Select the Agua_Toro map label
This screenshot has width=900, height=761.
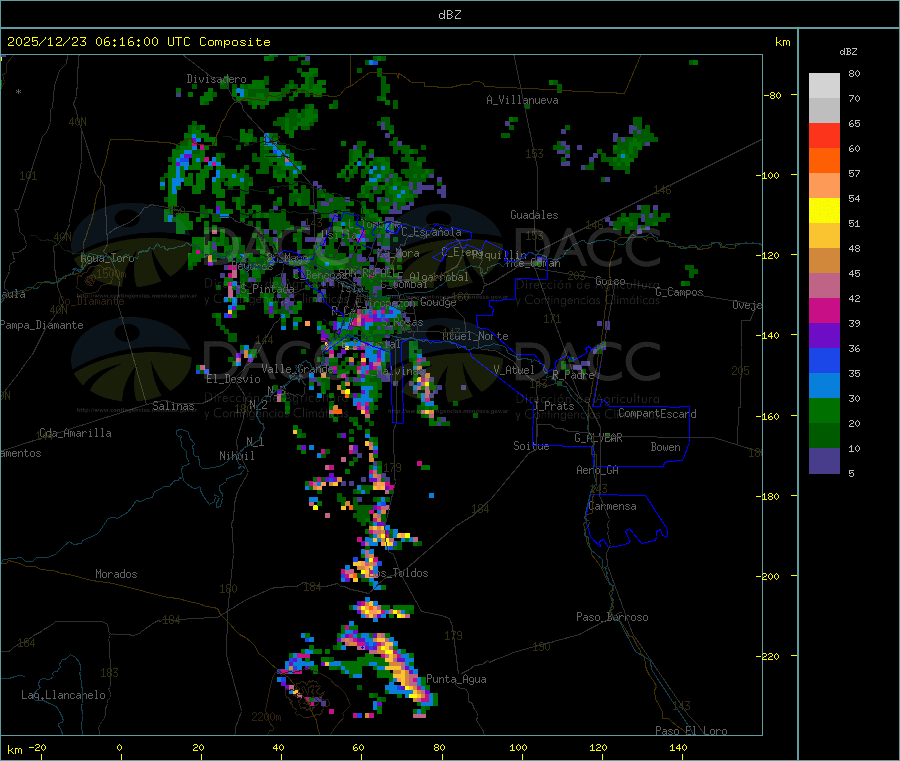107,258
